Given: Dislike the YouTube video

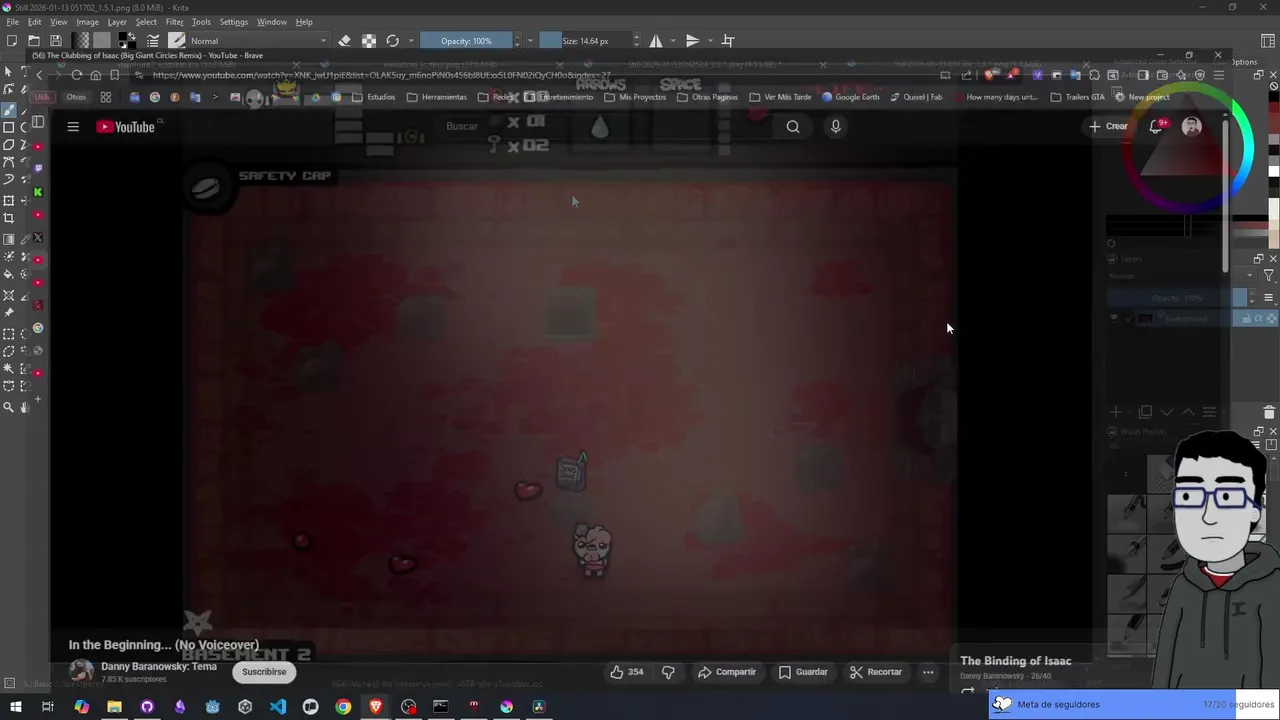Looking at the screenshot, I should pyautogui.click(x=668, y=672).
